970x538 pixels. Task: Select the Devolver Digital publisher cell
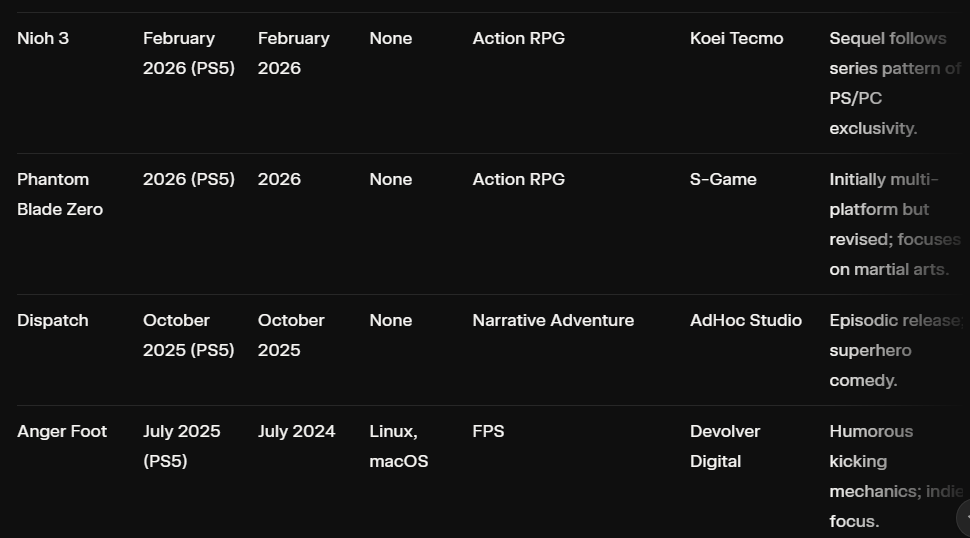pyautogui.click(x=725, y=446)
